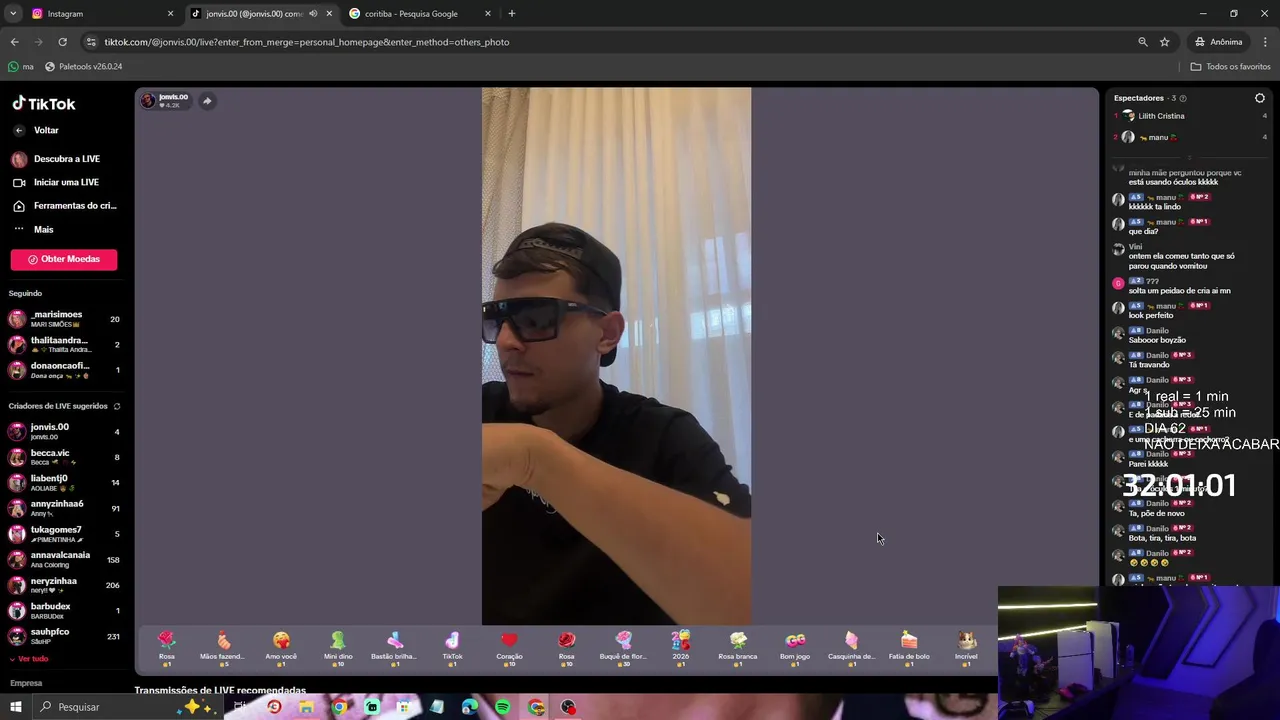This screenshot has width=1280, height=720.
Task: Go to TikTok home via logo
Action: (44, 104)
